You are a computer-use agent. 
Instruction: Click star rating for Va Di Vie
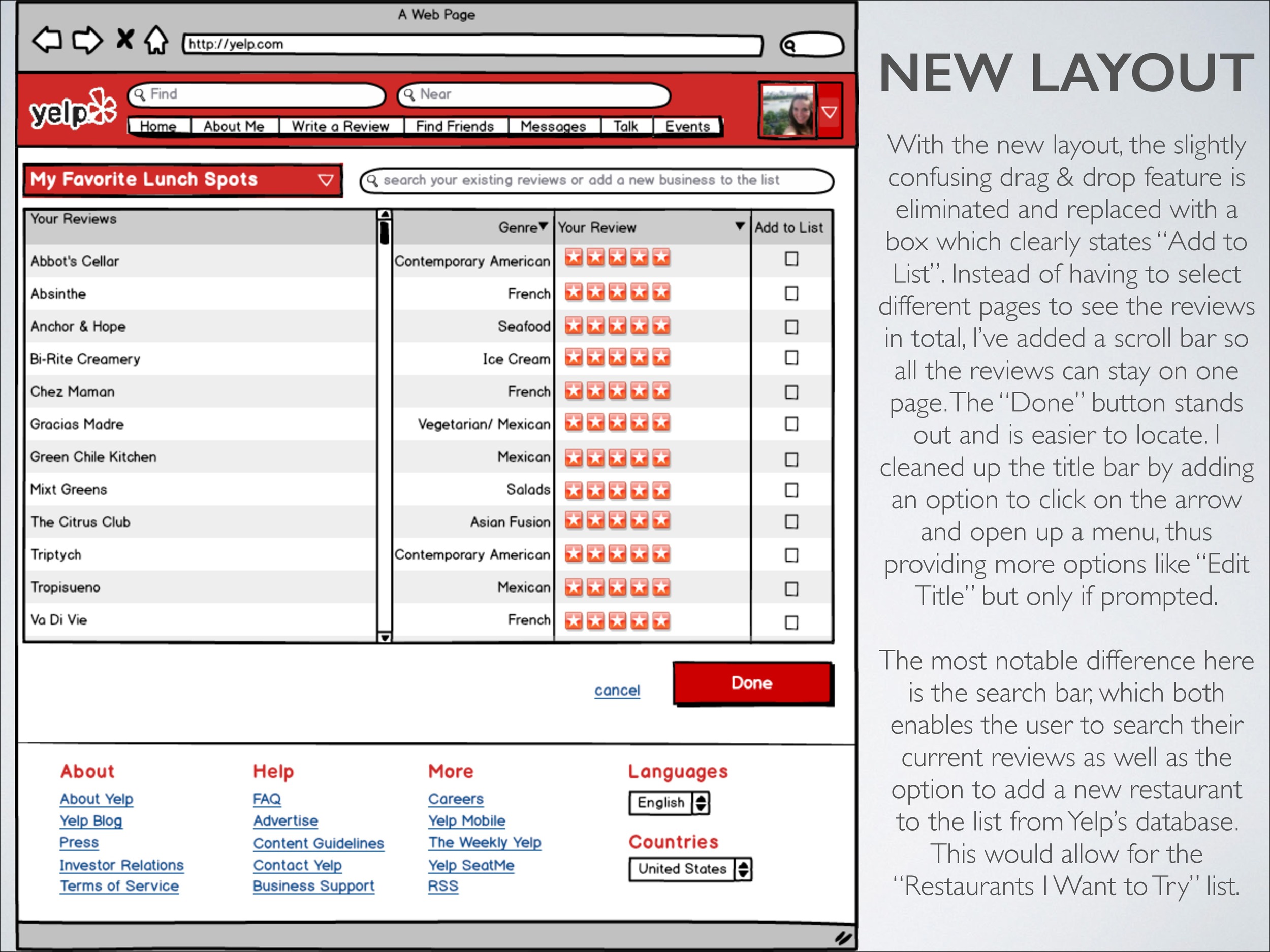click(x=617, y=621)
